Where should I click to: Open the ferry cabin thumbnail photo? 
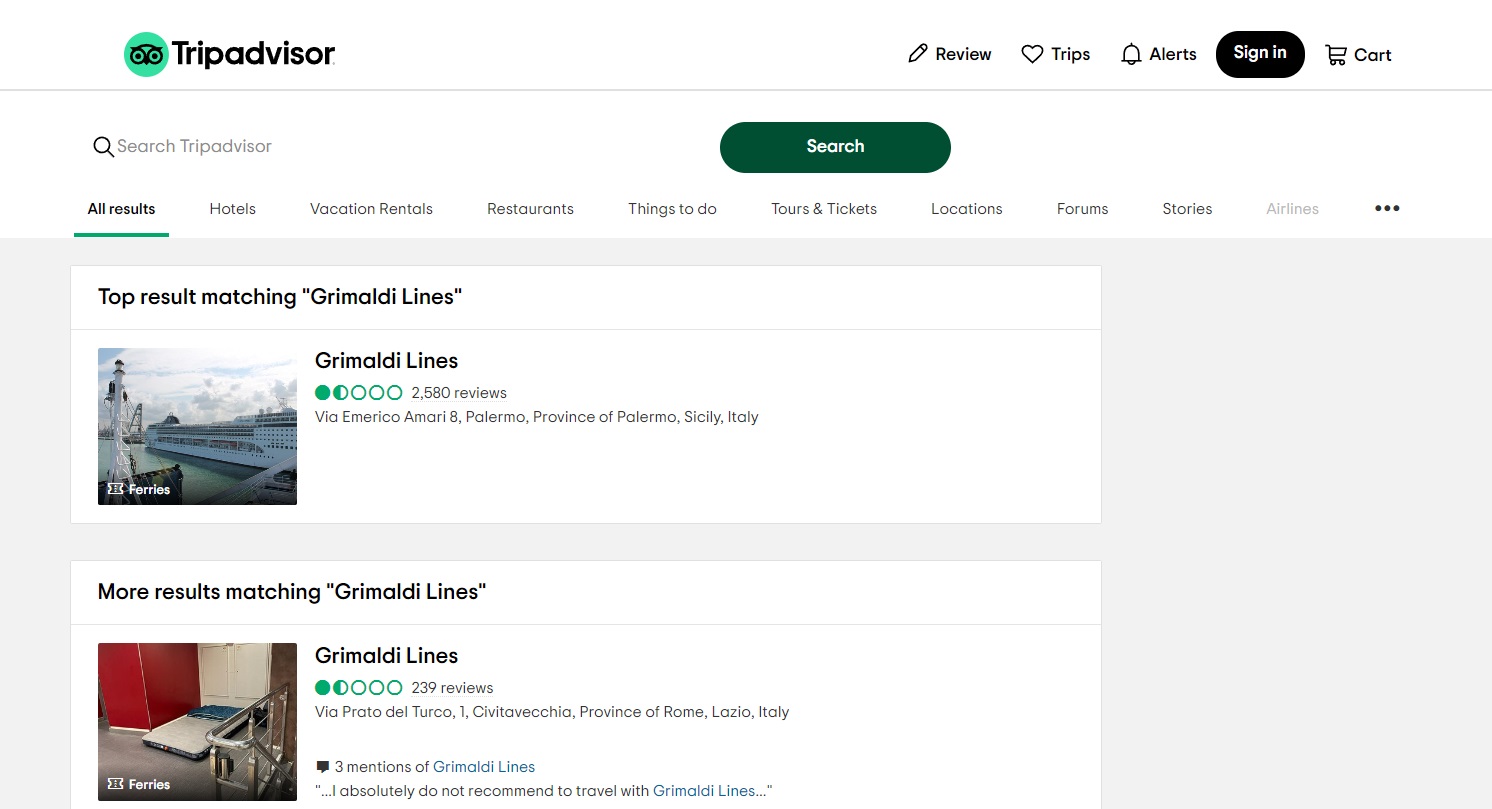pyautogui.click(x=197, y=721)
